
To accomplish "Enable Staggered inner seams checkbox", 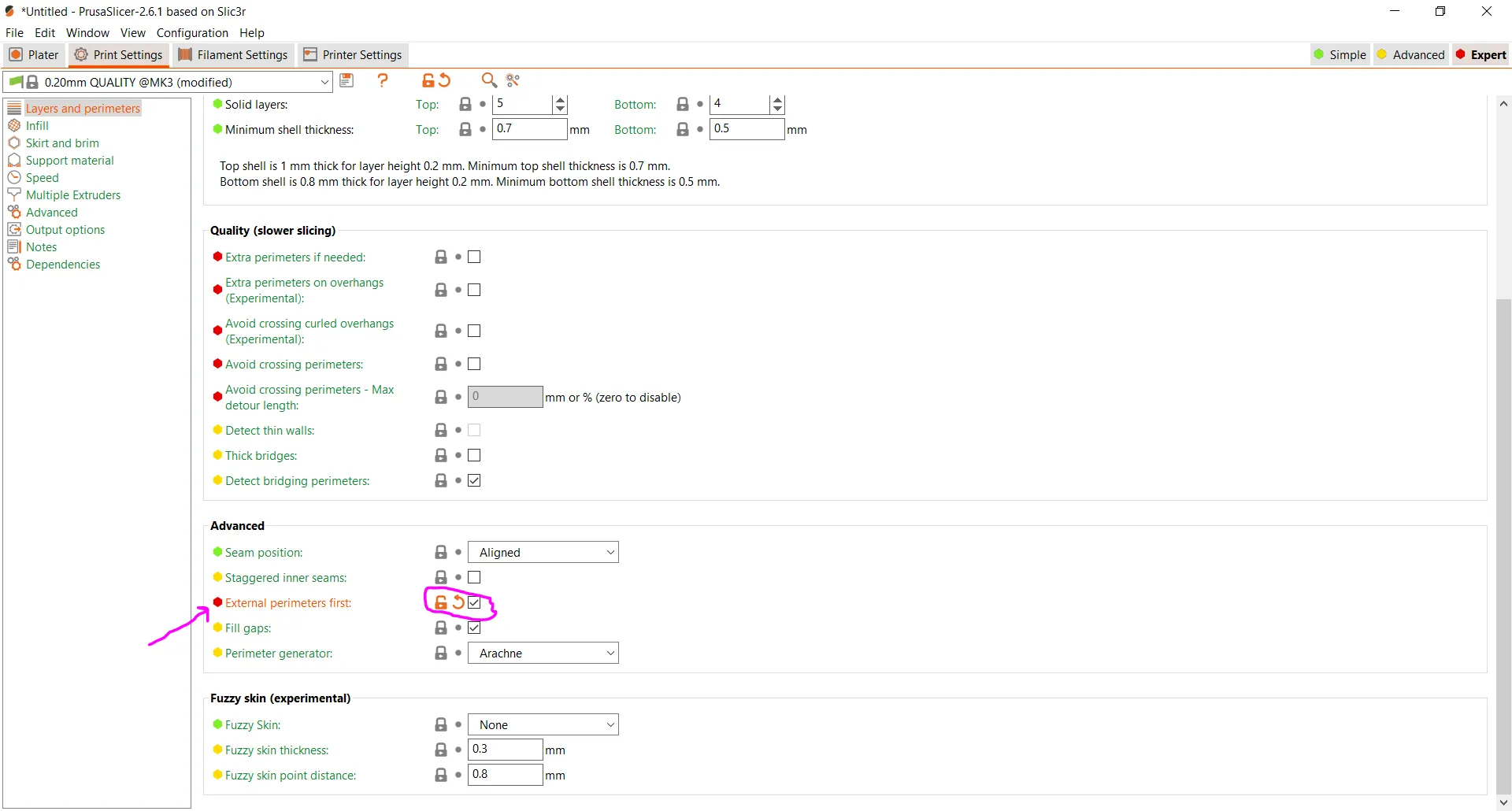I will 474,578.
